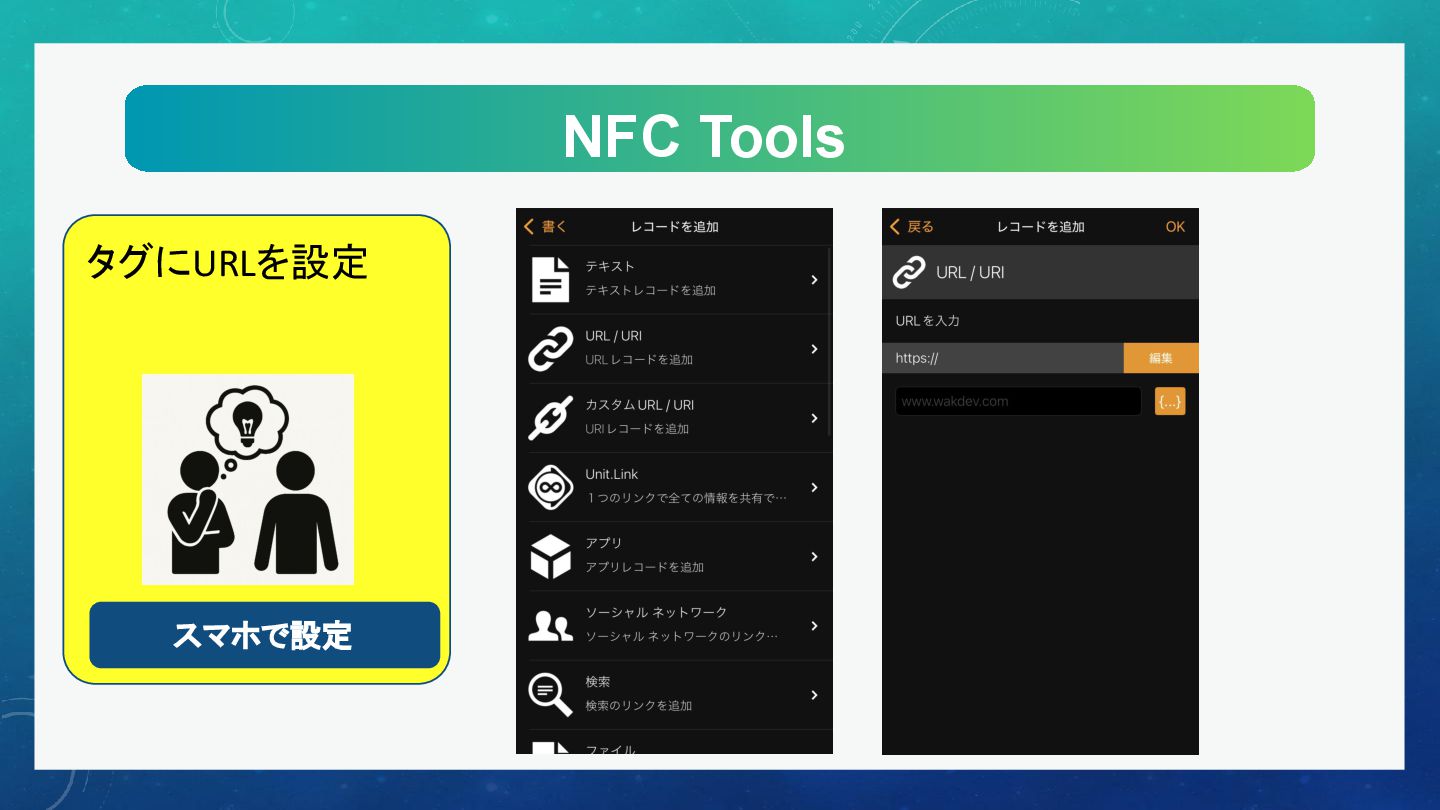Open chevron on カスタム URL / URI row
Screen dimensions: 1440x810
pyautogui.click(x=815, y=418)
